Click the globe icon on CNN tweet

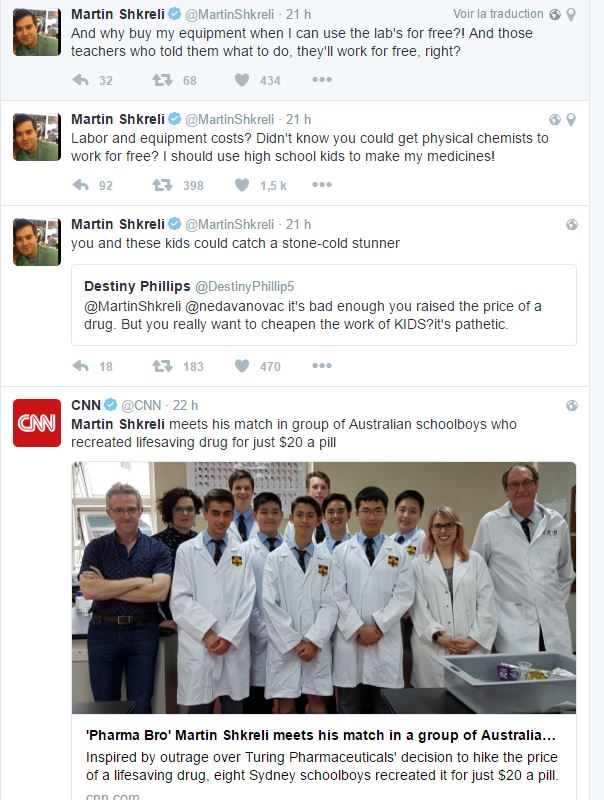pos(572,406)
